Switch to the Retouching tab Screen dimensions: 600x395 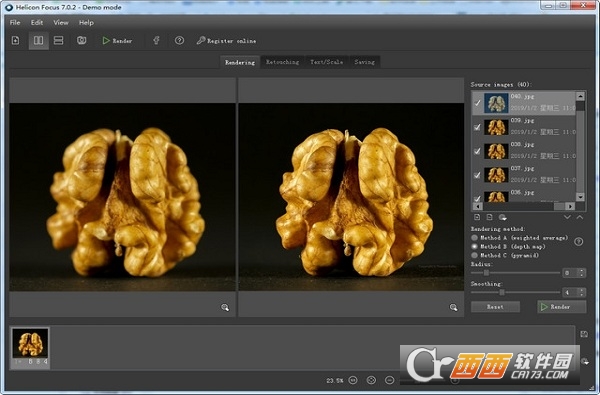[x=282, y=62]
